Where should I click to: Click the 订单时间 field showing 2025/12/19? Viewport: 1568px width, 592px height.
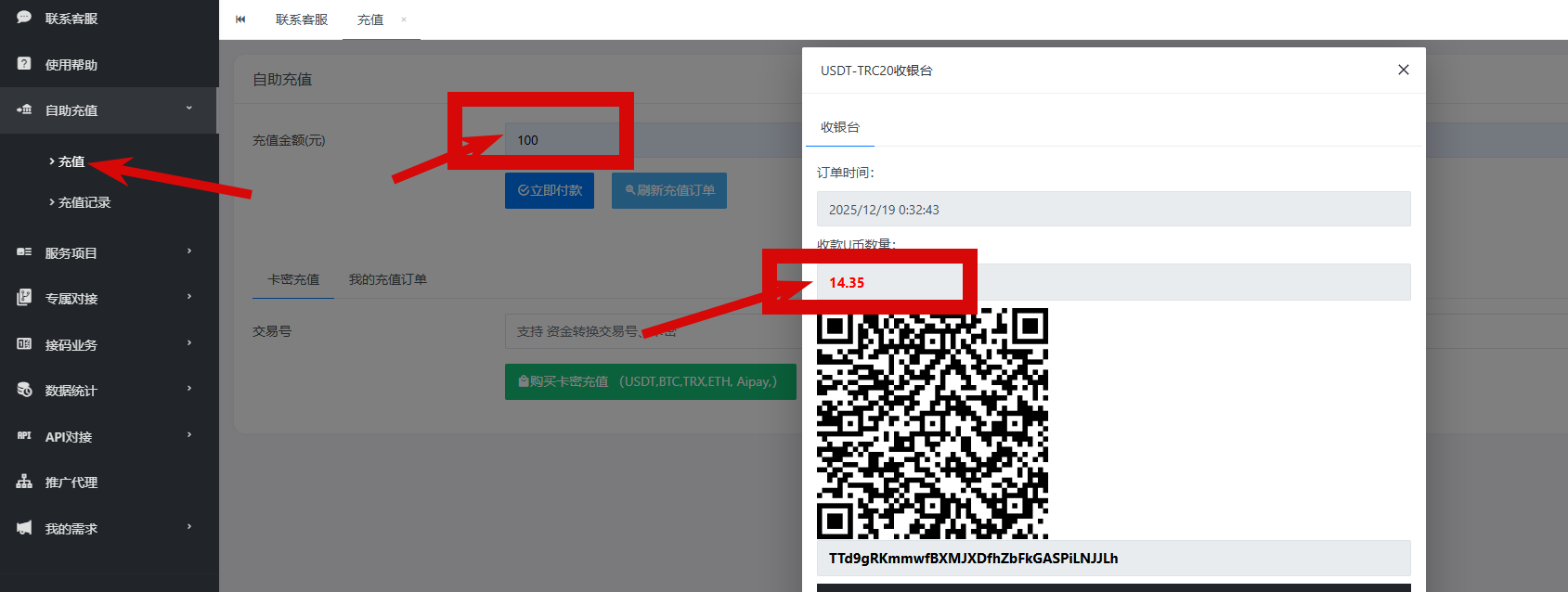tap(1114, 209)
